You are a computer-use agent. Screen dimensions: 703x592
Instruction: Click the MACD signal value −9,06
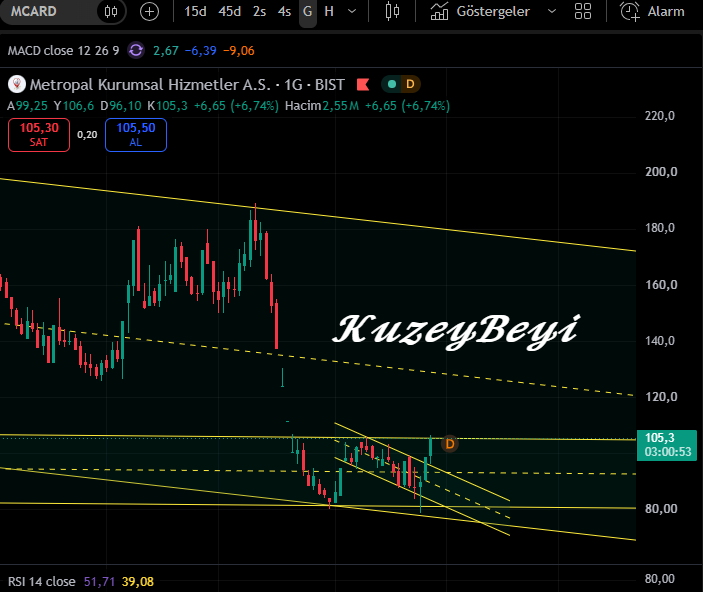click(239, 51)
